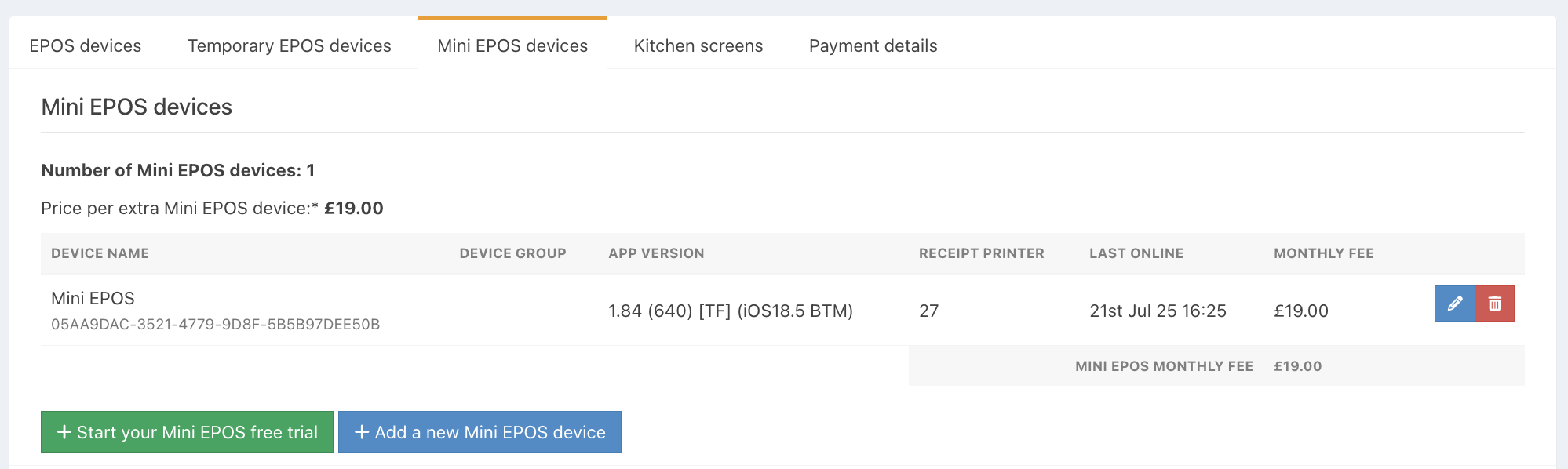This screenshot has height=469, width=1568.
Task: Click the app version 1.84 (640) cell
Action: 731,311
